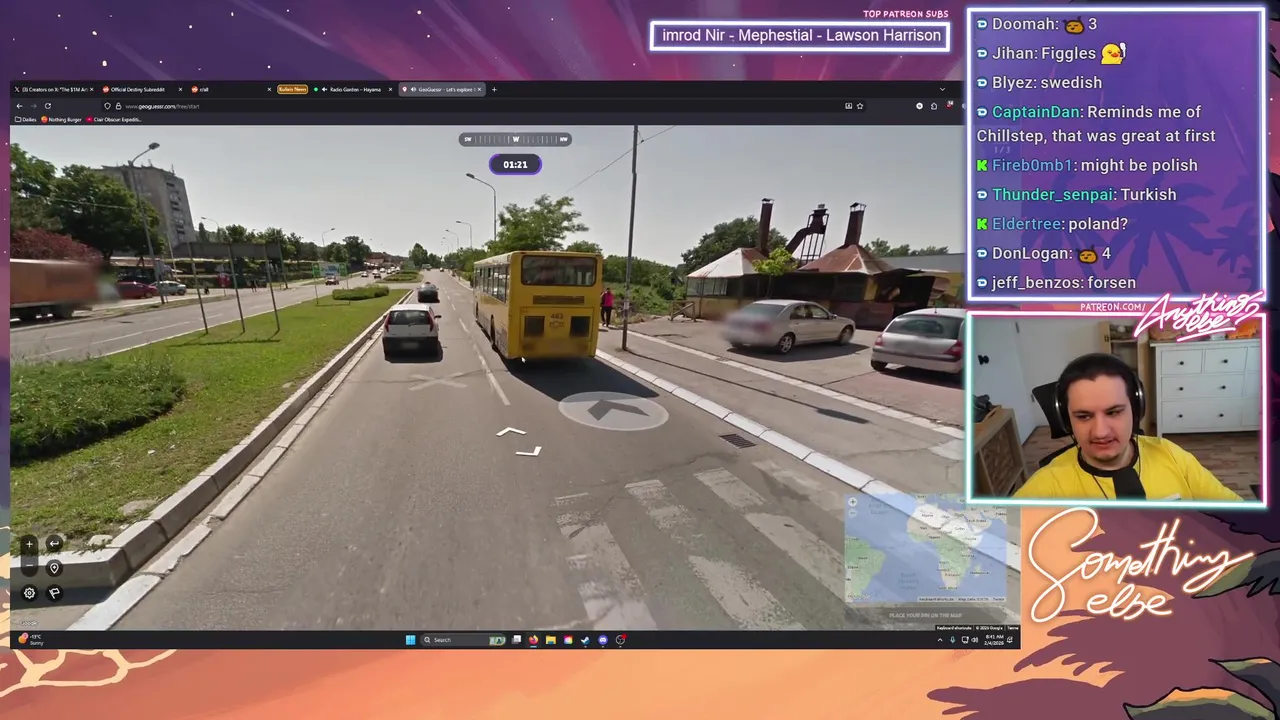
Task: Undo last move with return arrow icon
Action: pos(54,544)
